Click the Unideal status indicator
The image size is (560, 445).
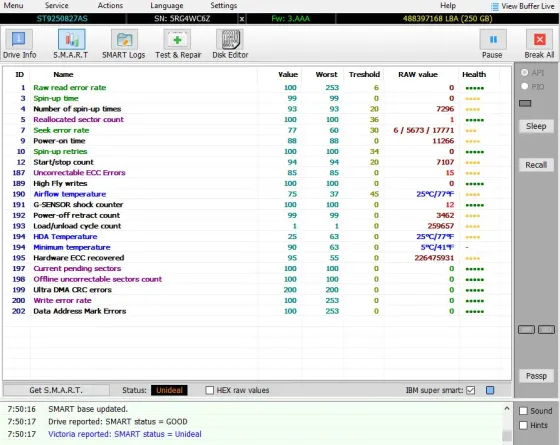point(169,390)
